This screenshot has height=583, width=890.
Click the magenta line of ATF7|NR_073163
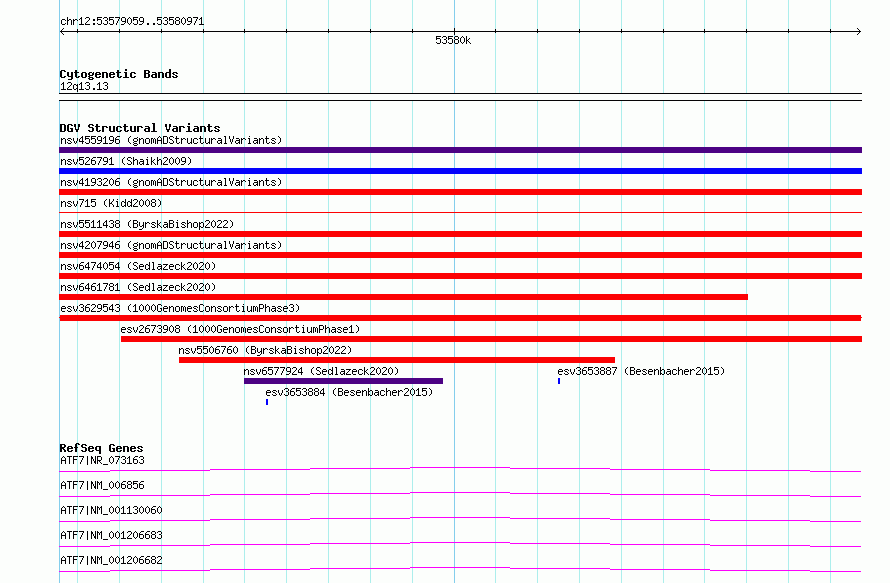tap(460, 469)
